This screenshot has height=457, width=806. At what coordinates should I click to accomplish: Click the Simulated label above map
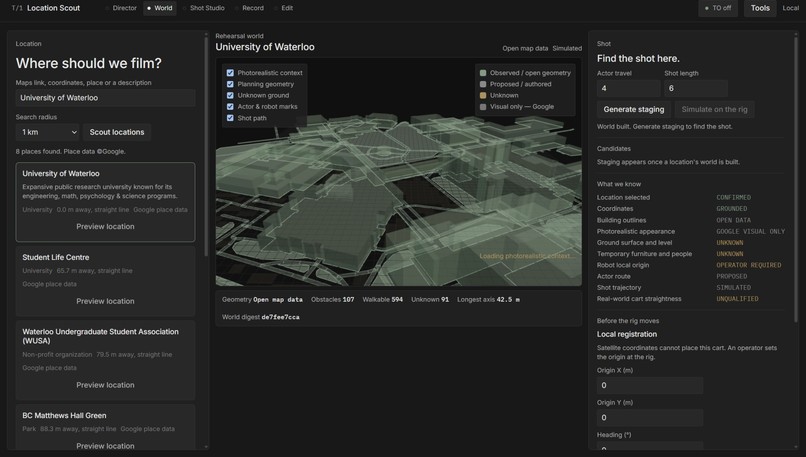point(567,48)
